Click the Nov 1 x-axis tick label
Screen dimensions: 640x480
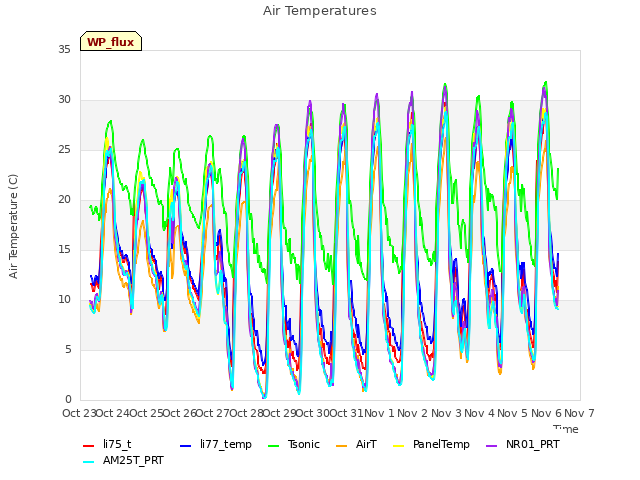tap(379, 413)
